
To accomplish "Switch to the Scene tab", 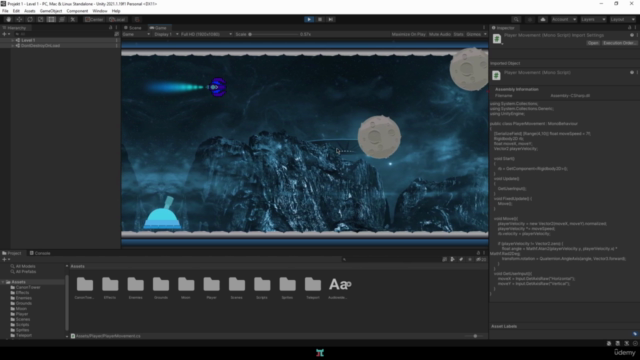I will pos(133,28).
